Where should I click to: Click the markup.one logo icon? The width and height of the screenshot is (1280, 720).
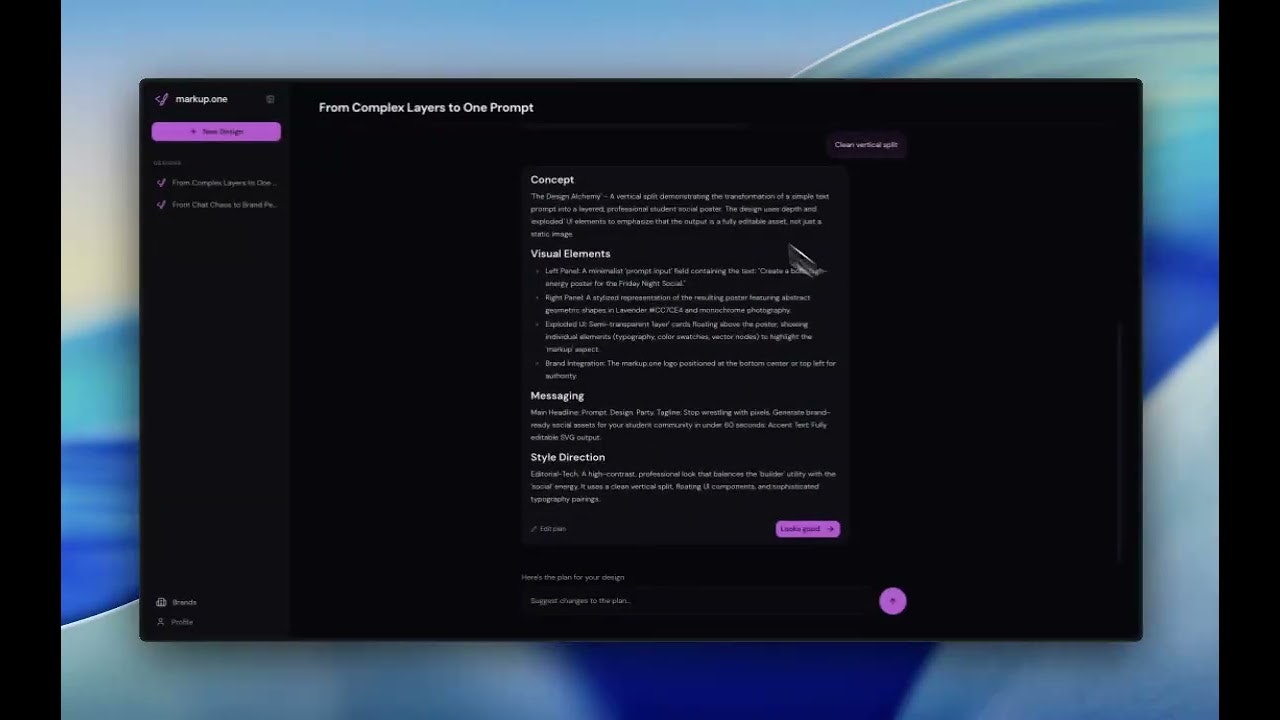tap(161, 99)
